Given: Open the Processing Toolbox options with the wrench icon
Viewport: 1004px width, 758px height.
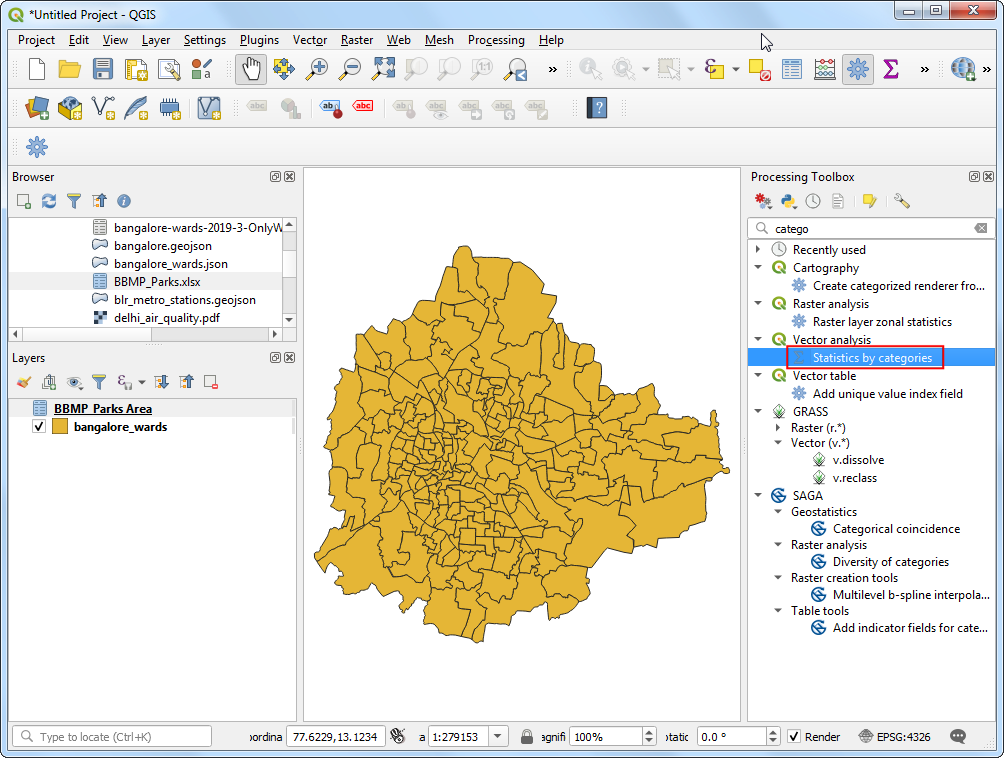Looking at the screenshot, I should 901,201.
